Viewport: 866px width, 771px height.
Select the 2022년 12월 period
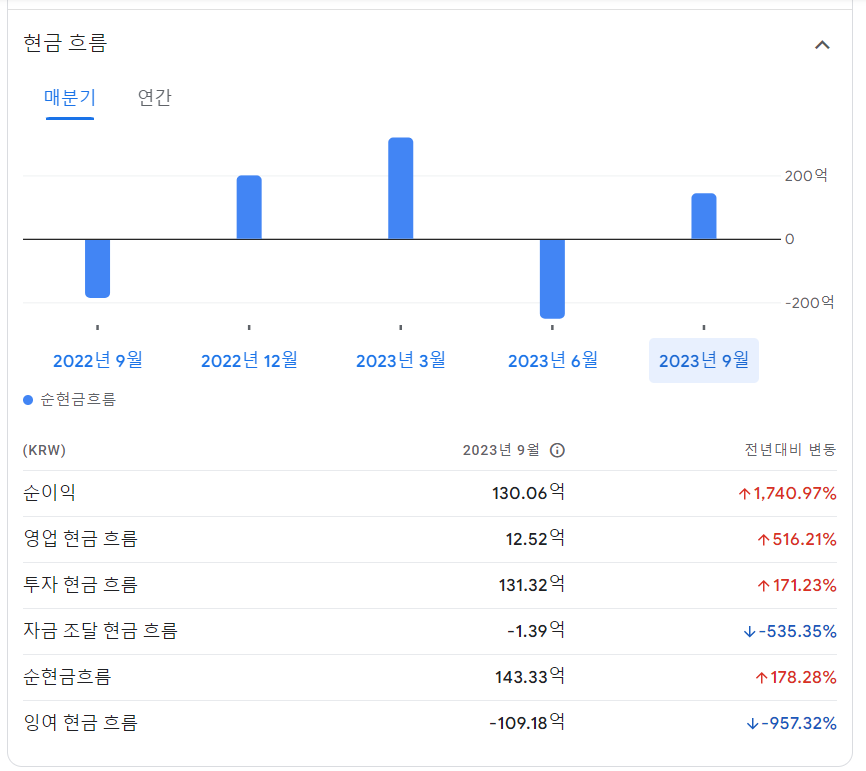(x=249, y=360)
